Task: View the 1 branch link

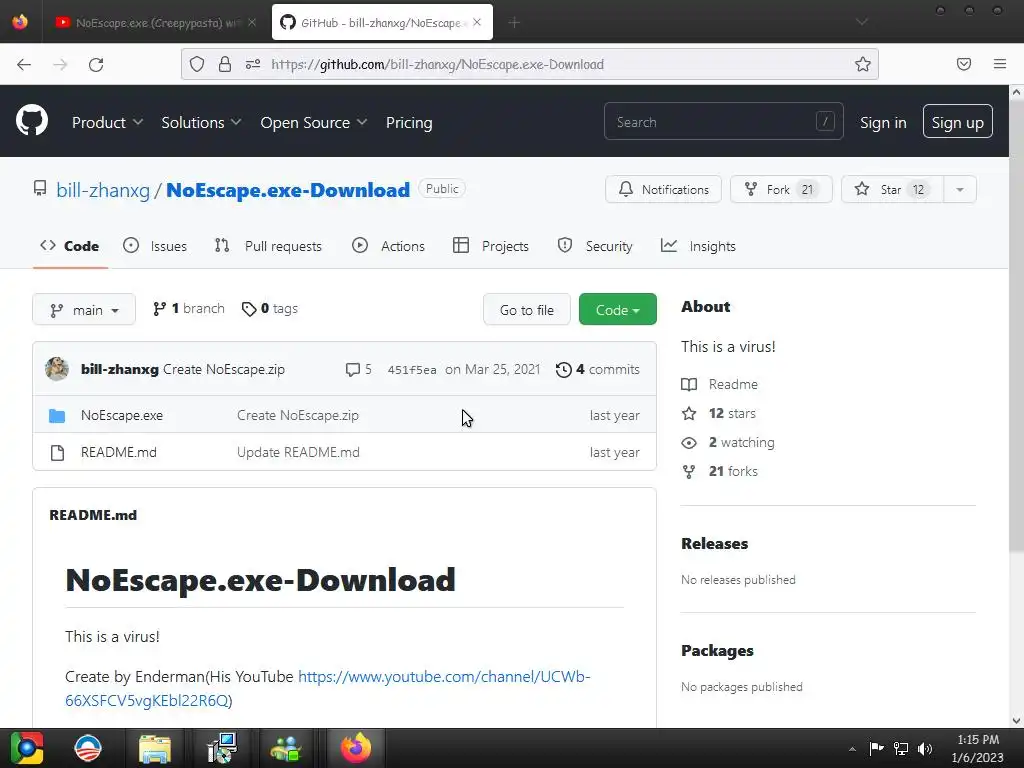Action: 189,309
